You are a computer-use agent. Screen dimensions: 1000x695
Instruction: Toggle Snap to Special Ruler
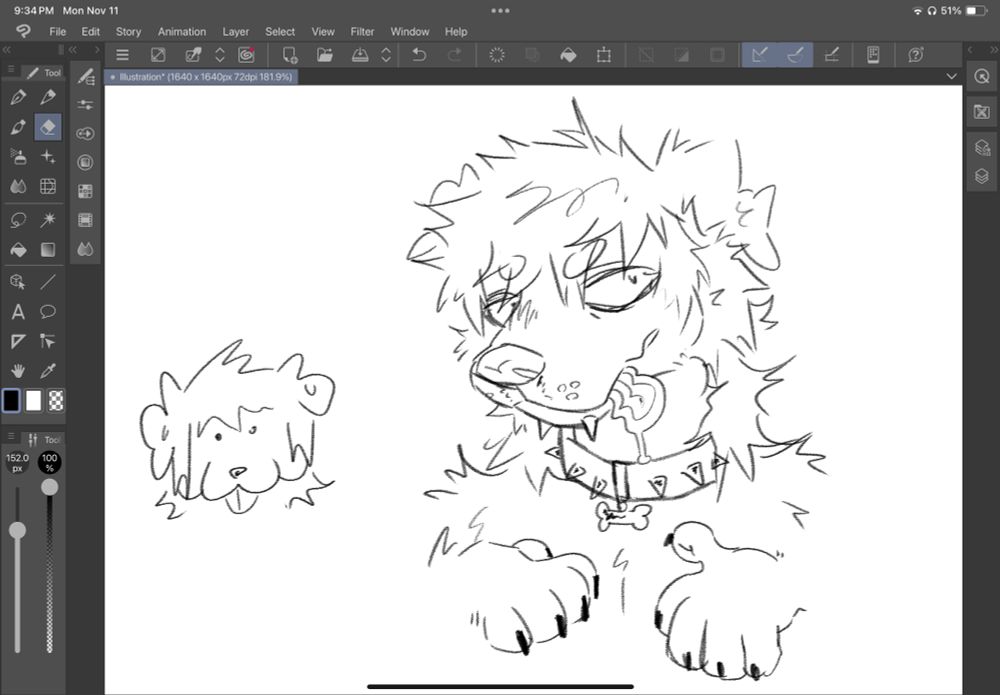pyautogui.click(x=795, y=55)
